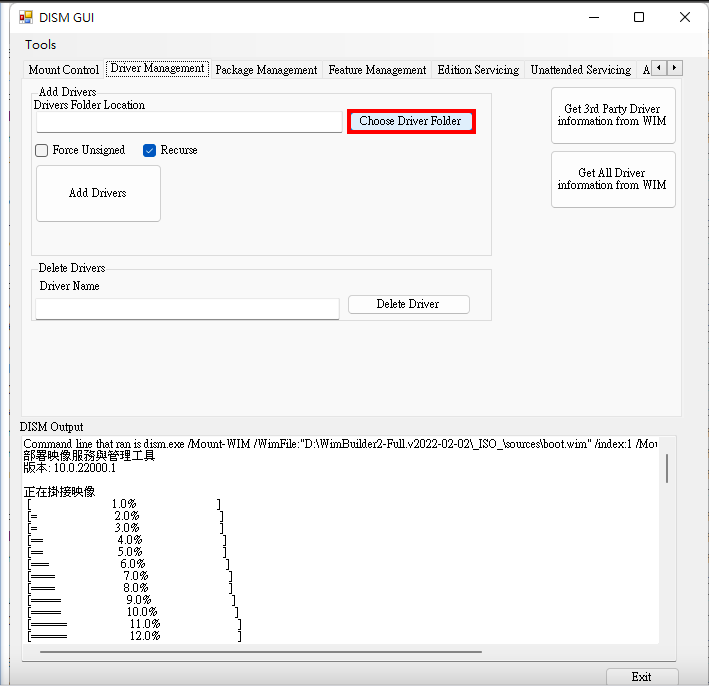The image size is (709, 686).
Task: Maximize the DISM GUI window
Action: pyautogui.click(x=638, y=17)
